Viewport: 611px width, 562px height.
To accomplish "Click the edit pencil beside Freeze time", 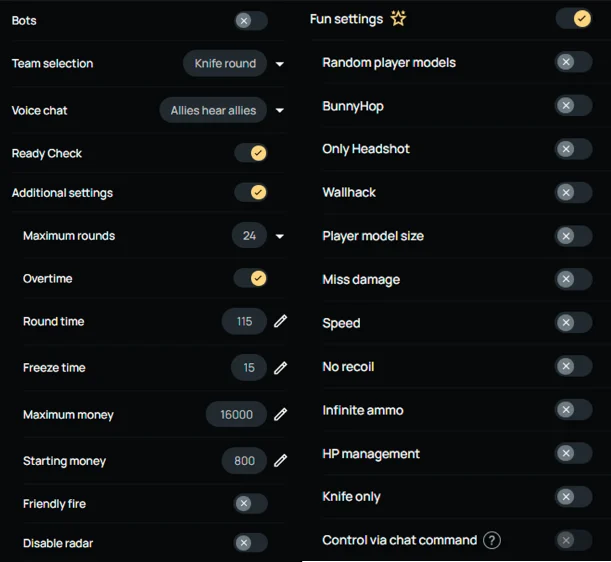I will [281, 367].
